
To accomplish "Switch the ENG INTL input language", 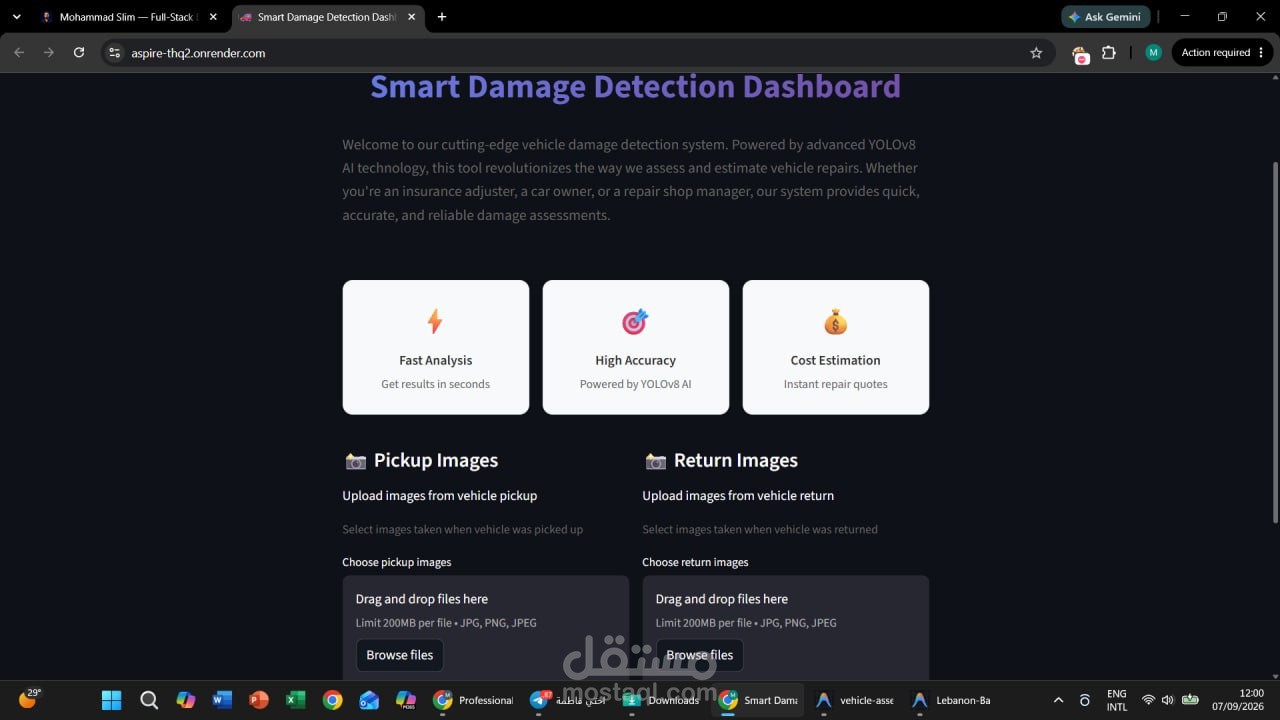I will click(1117, 700).
